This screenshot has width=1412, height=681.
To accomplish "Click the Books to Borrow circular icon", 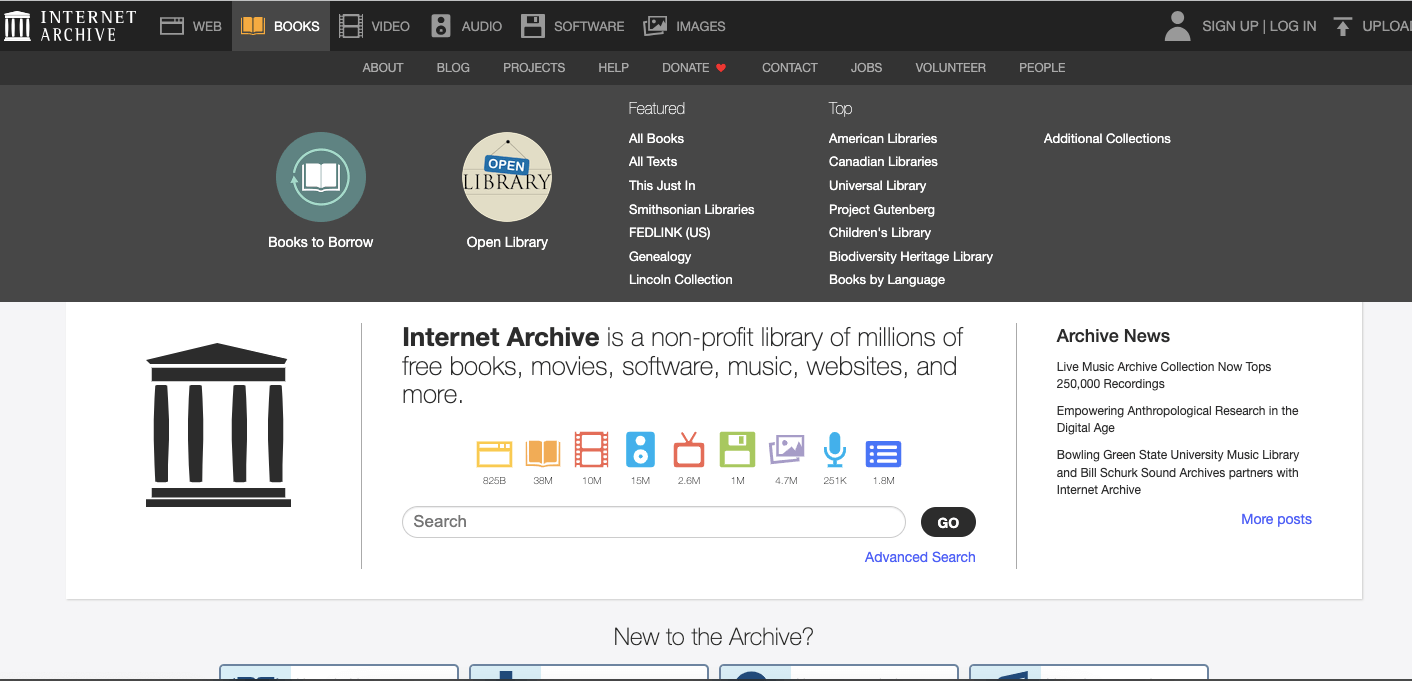I will pyautogui.click(x=321, y=177).
